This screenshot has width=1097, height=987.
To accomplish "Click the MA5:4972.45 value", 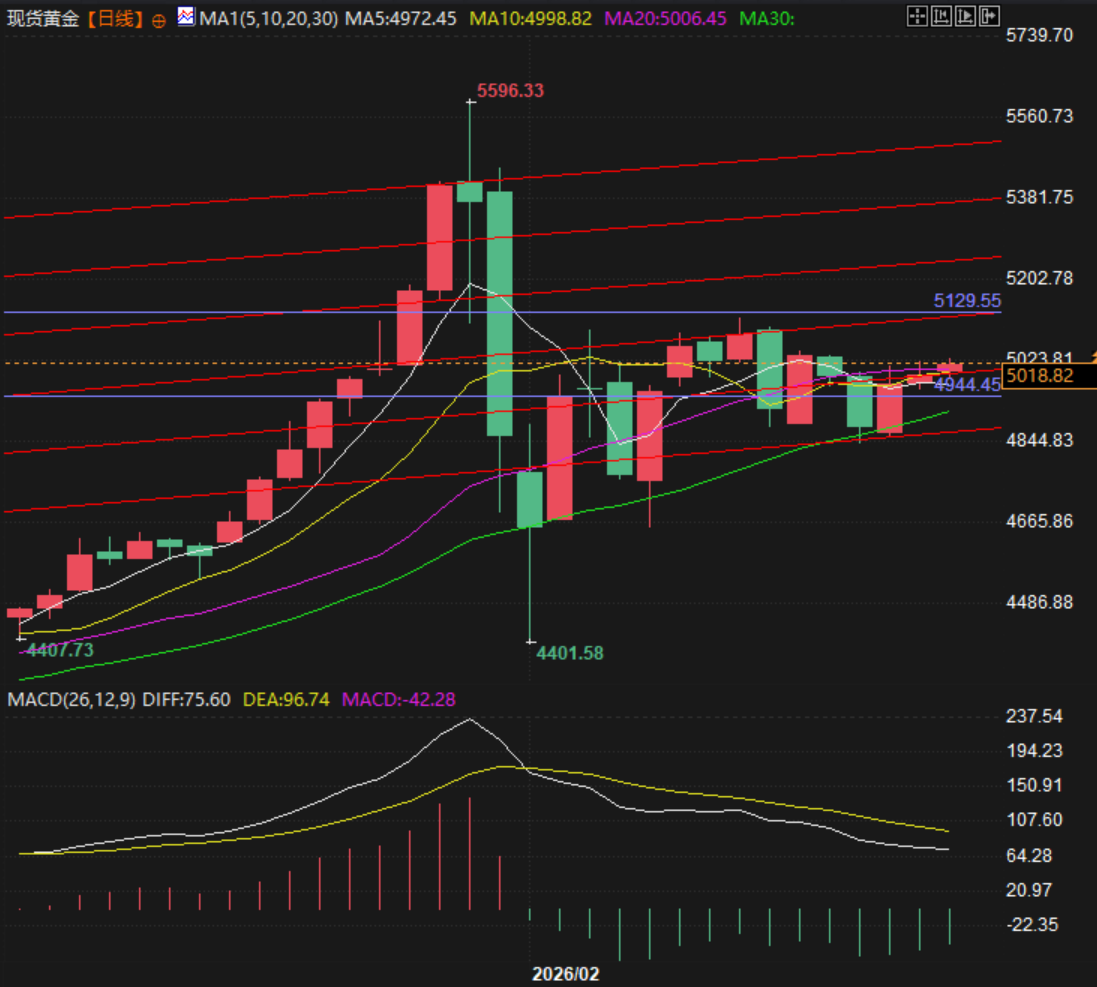I will (x=401, y=19).
